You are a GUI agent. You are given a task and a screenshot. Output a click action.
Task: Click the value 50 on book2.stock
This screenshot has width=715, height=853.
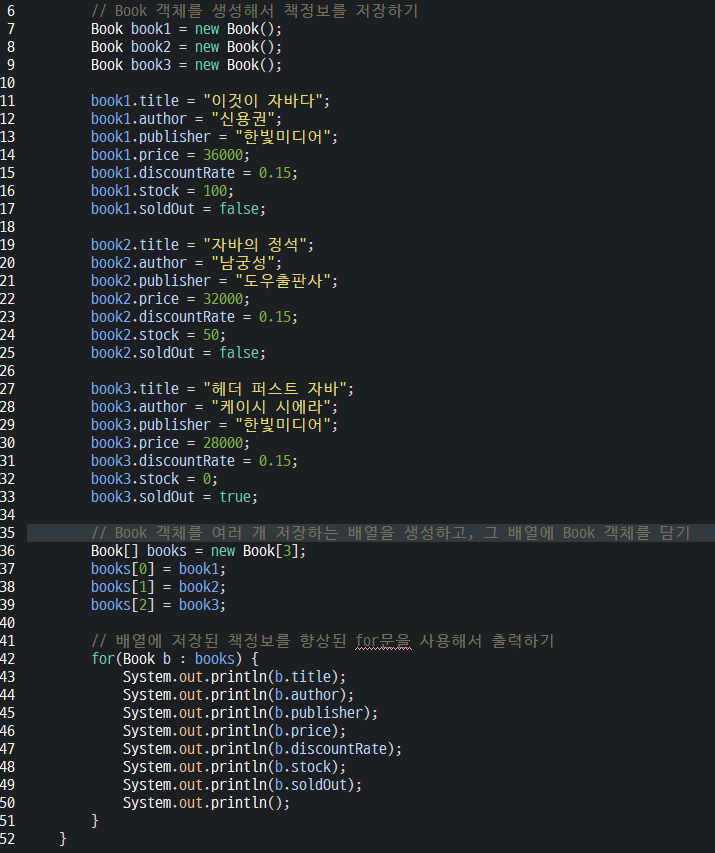211,334
